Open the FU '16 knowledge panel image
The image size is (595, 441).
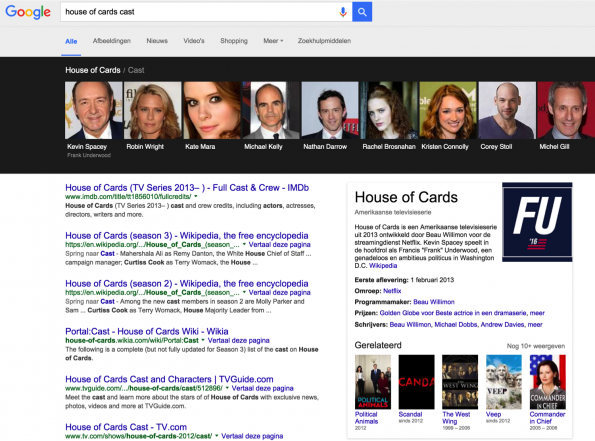click(x=537, y=222)
